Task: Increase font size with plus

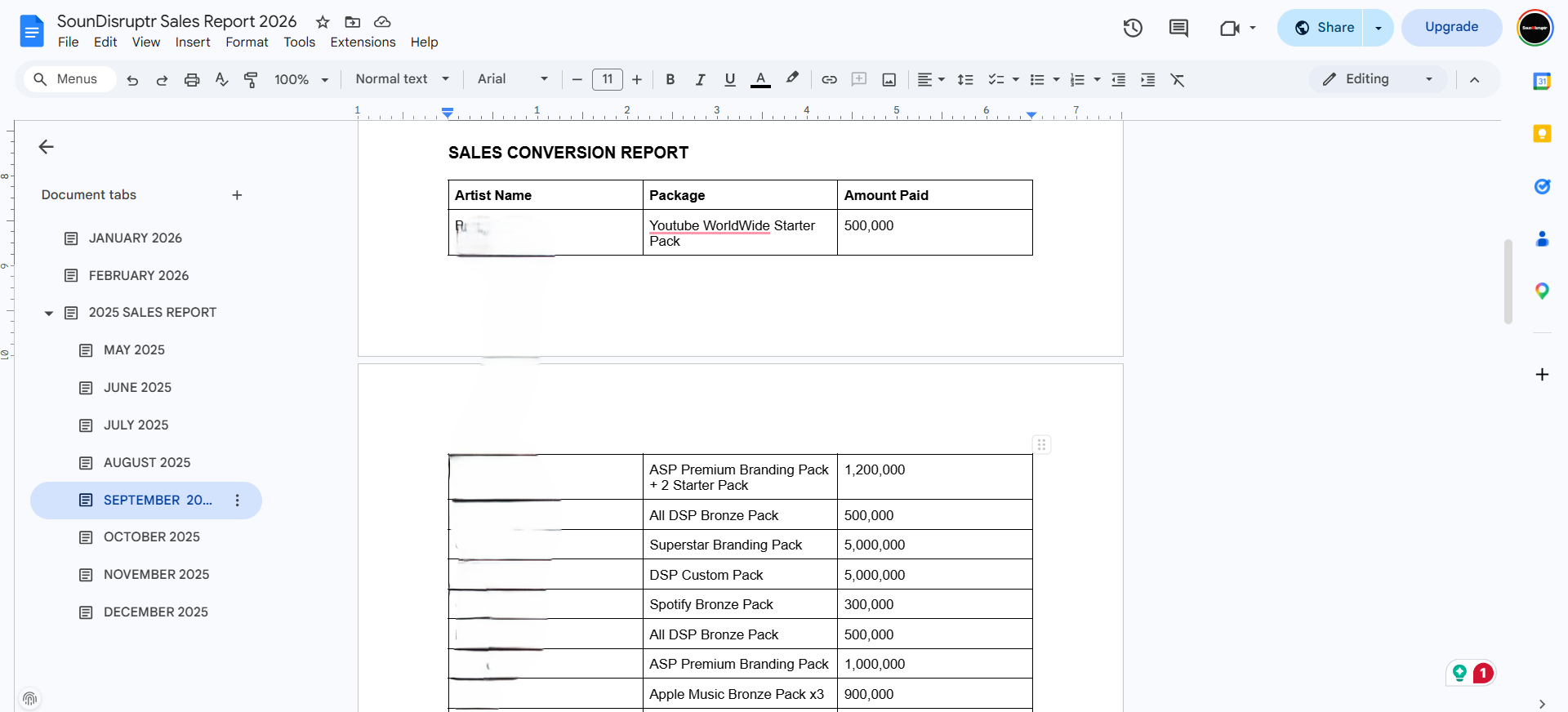Action: [x=637, y=80]
